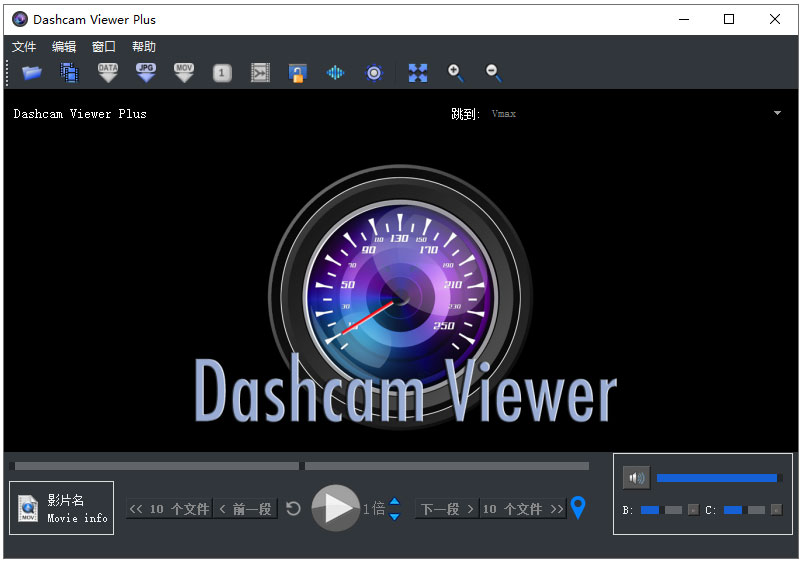Jump forward with '10 个文件 >>' button
Screen dimensions: 804x563
(x=523, y=509)
